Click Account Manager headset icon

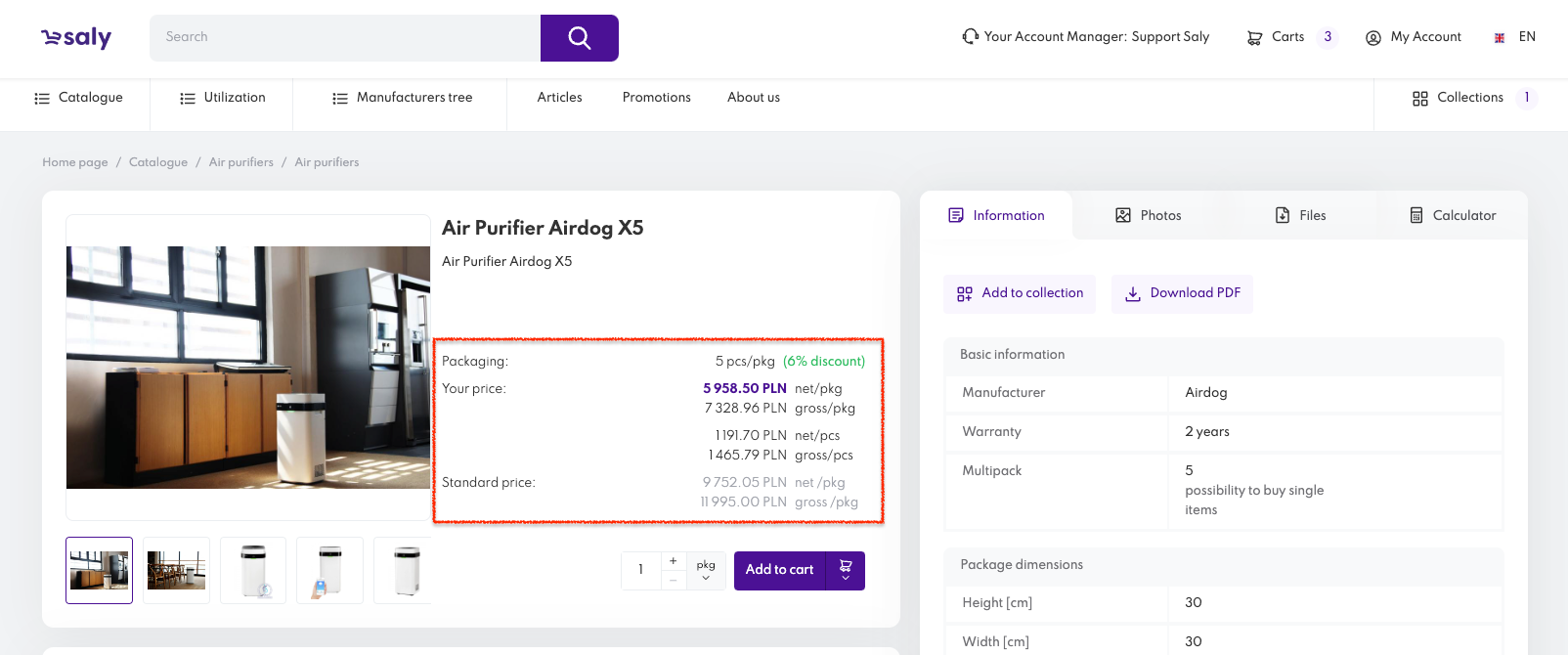(x=970, y=37)
